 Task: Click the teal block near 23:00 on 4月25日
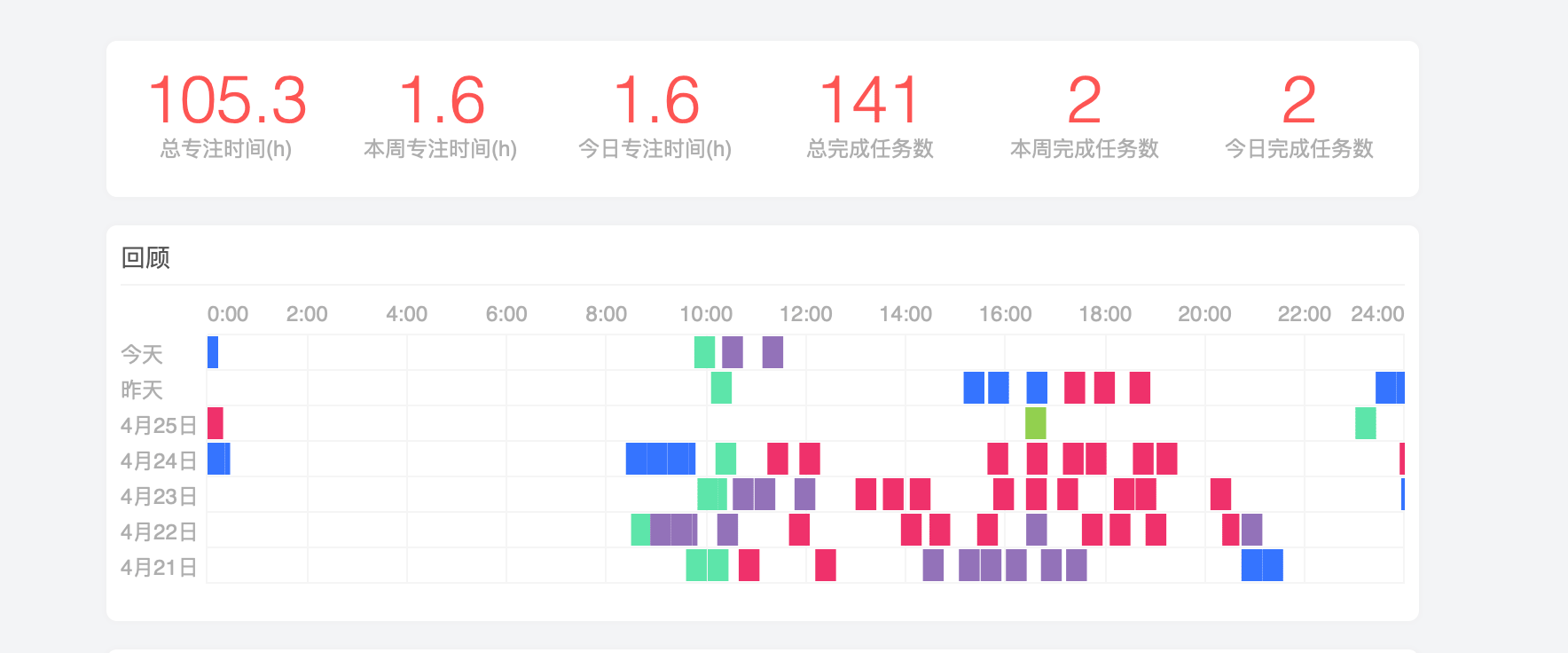(x=1366, y=423)
